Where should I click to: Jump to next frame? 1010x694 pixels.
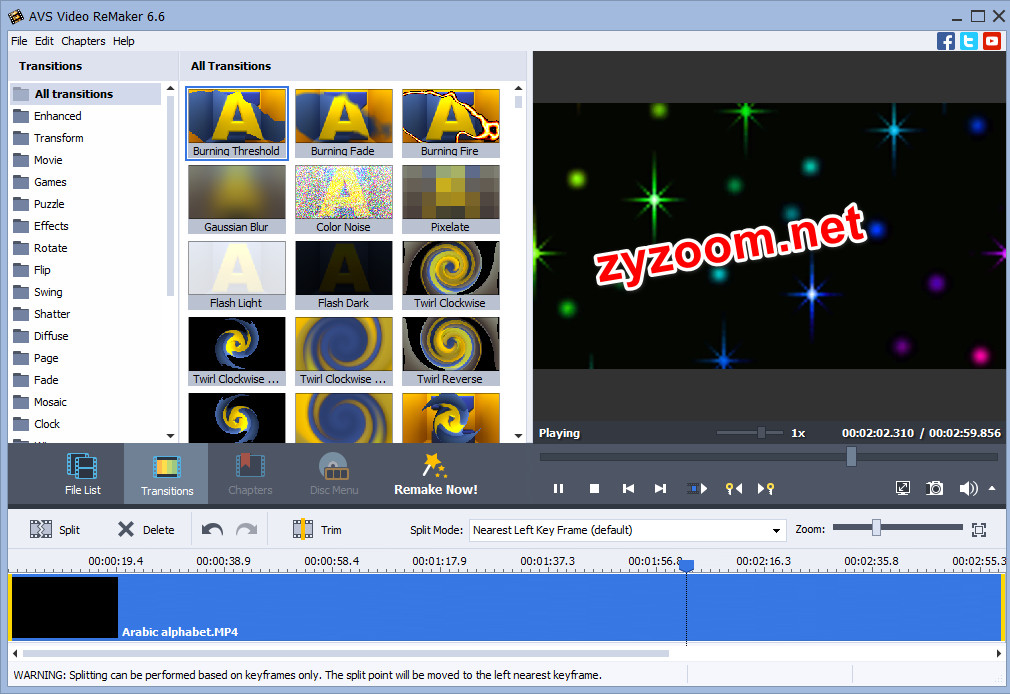(660, 488)
